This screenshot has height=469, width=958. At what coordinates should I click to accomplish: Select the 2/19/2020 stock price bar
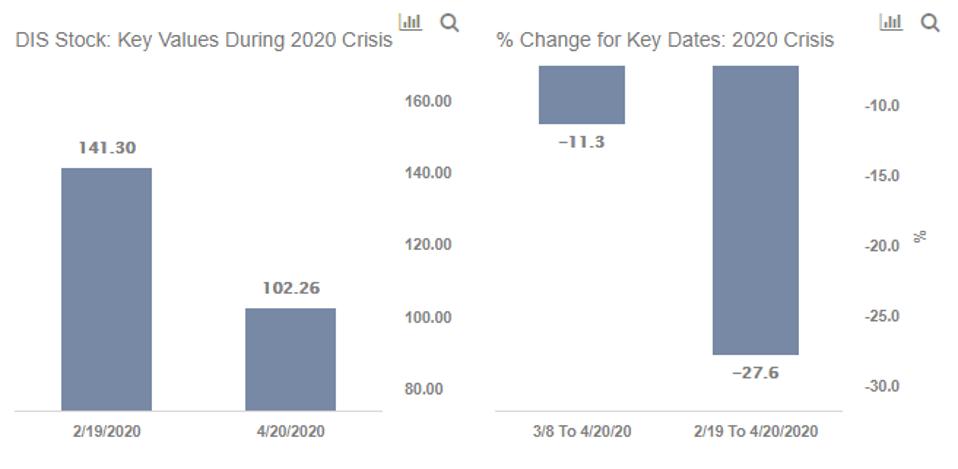[x=106, y=289]
